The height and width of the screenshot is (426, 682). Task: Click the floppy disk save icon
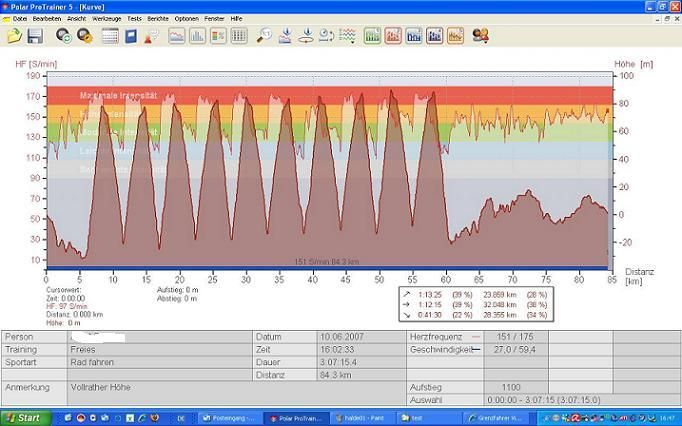[35, 36]
